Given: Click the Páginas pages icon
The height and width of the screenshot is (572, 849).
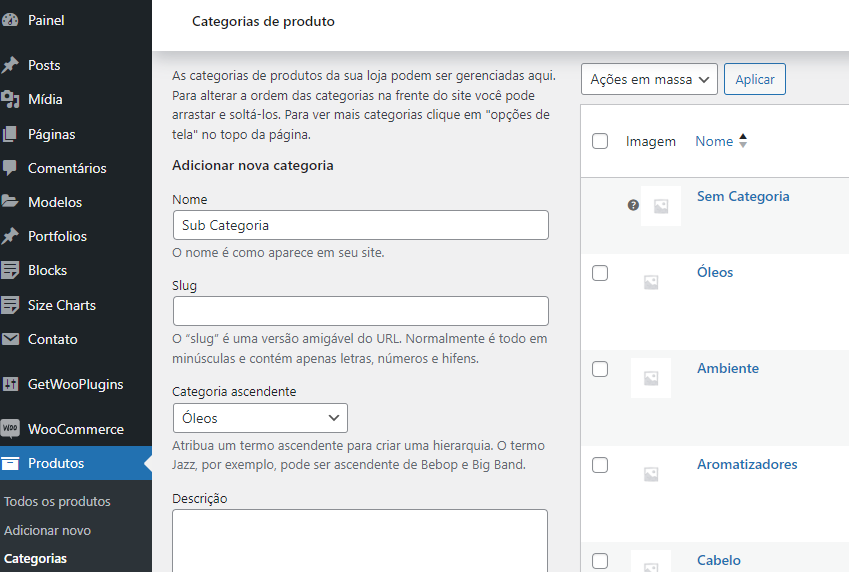Looking at the screenshot, I should click(11, 134).
